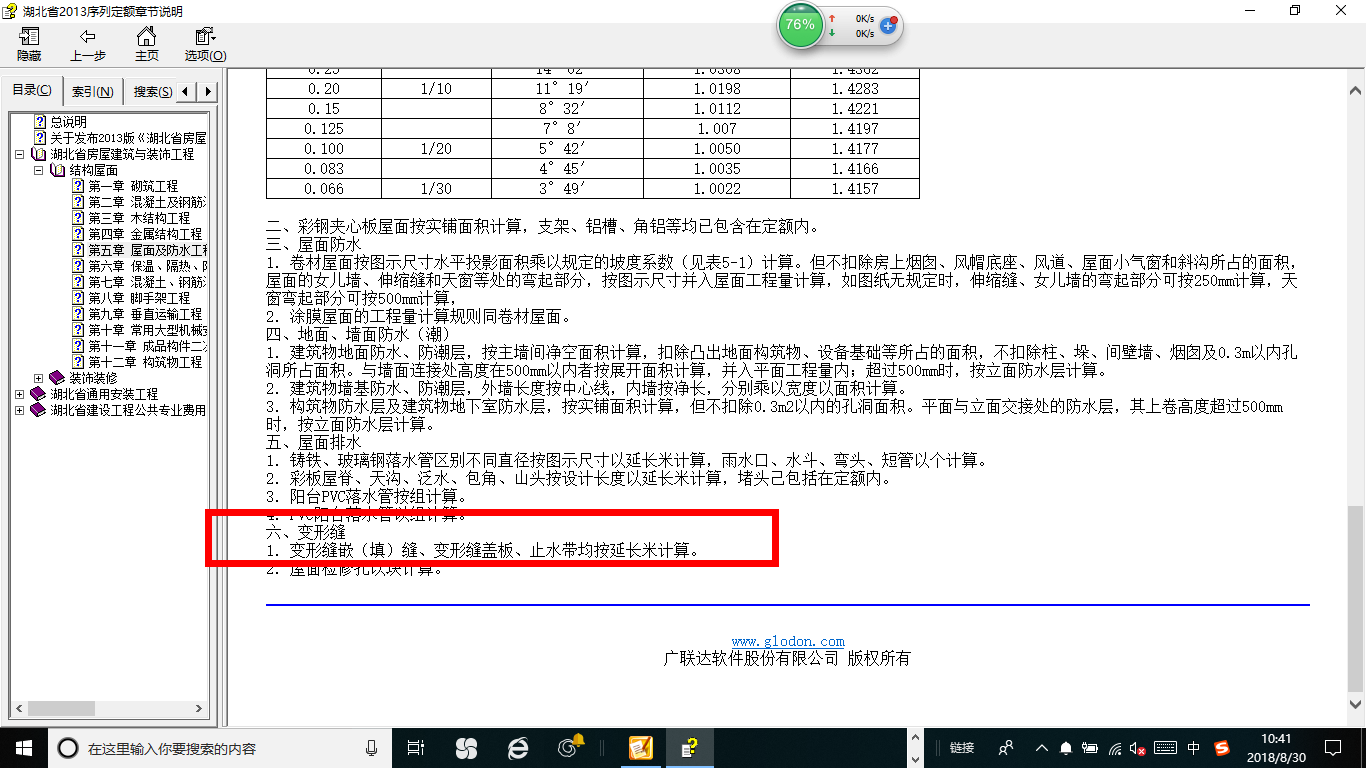The height and width of the screenshot is (768, 1366).
Task: Select 第二章 混凝土及钢筋 topic
Action: click(x=147, y=202)
